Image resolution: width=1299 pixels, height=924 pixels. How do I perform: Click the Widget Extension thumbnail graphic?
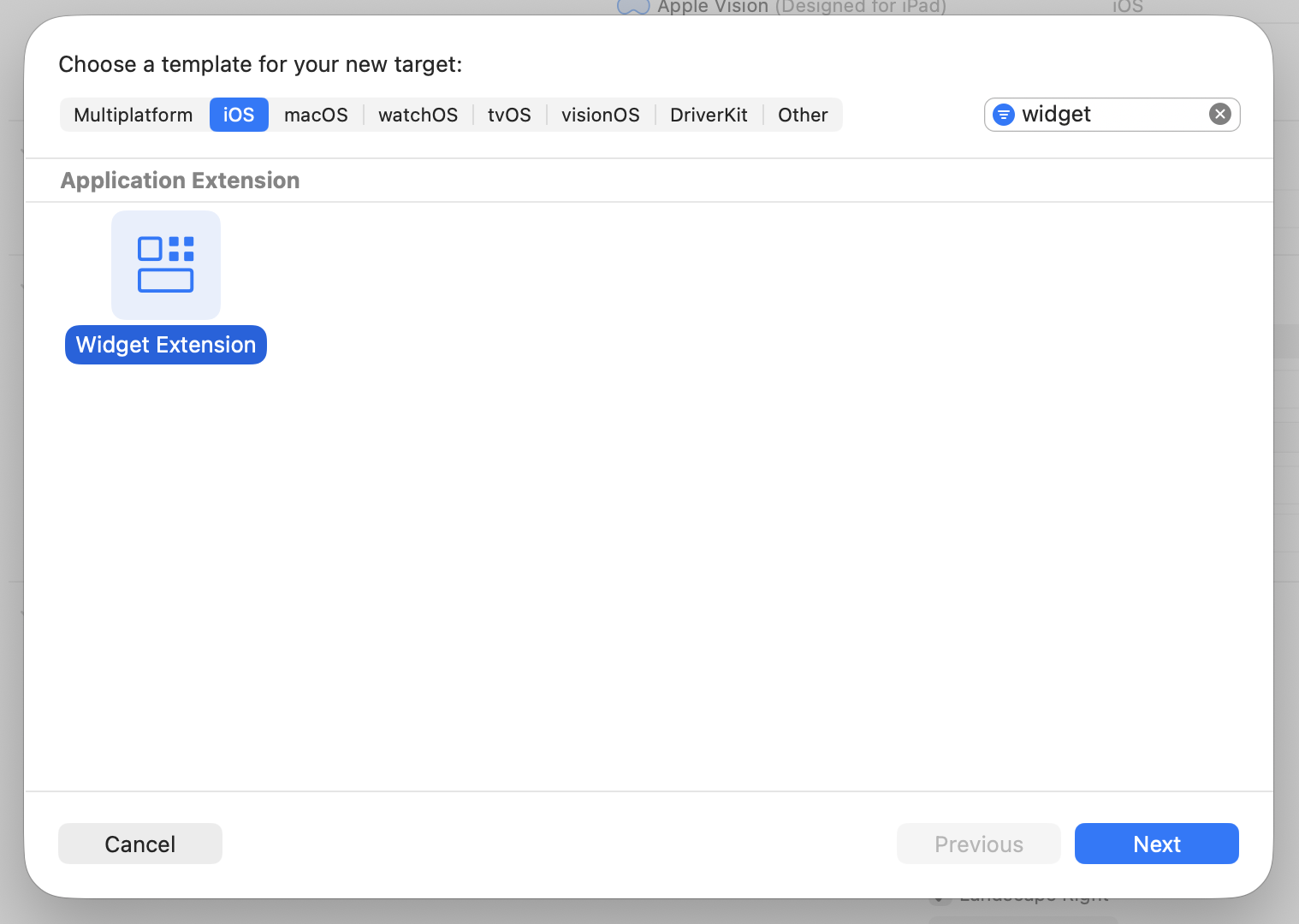(165, 265)
